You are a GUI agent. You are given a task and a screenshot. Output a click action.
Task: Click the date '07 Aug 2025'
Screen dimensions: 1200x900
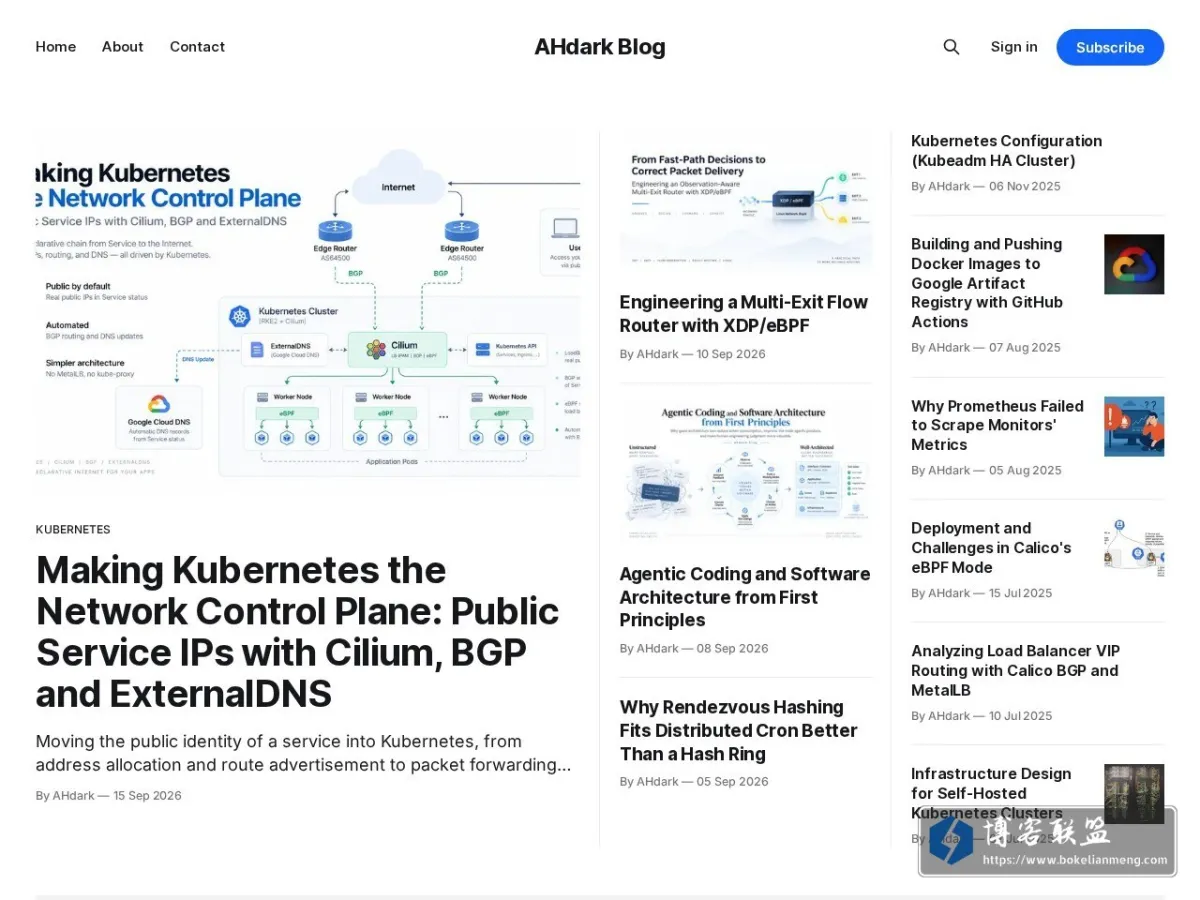coord(1025,348)
